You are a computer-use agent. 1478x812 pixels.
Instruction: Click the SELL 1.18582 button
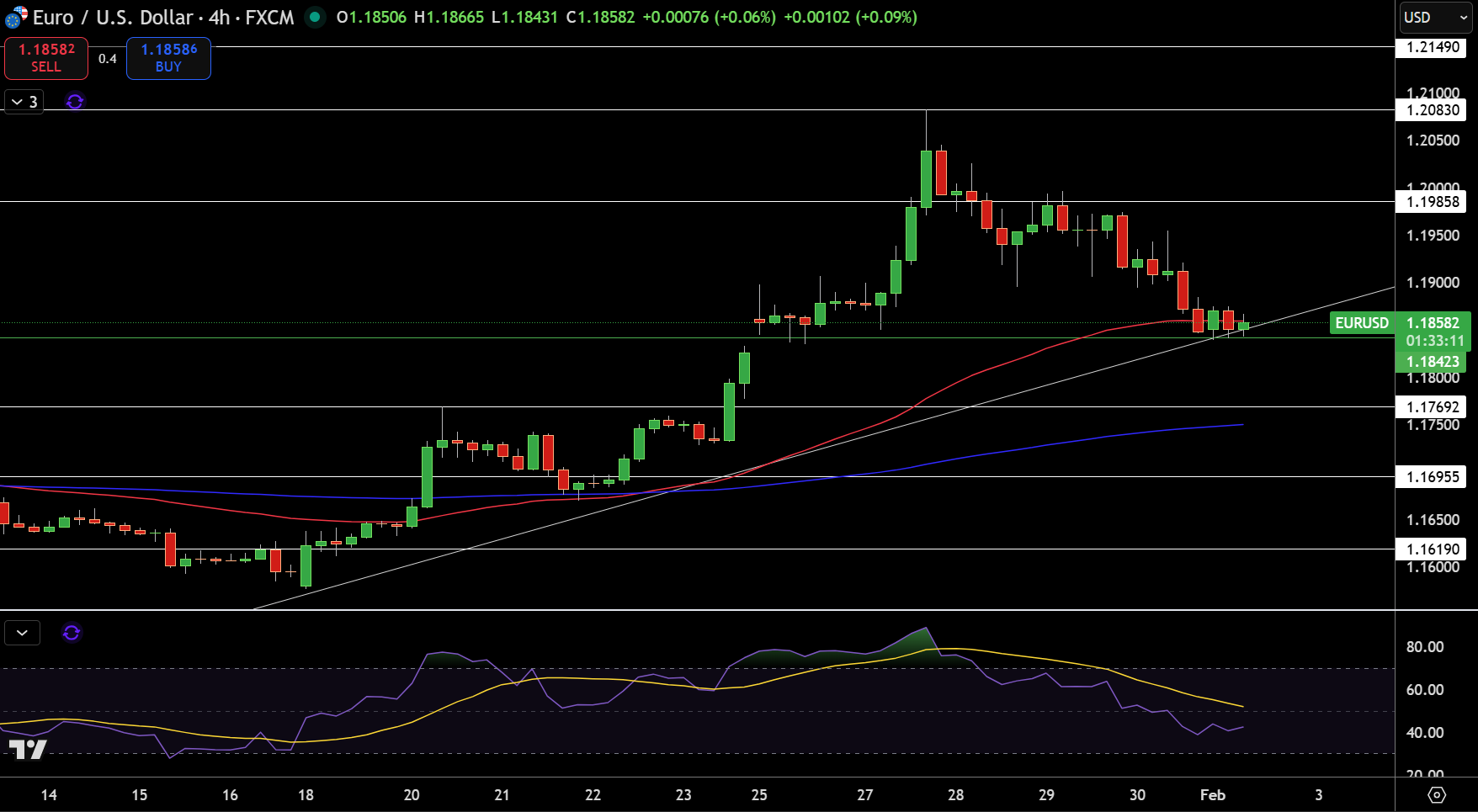pyautogui.click(x=46, y=58)
